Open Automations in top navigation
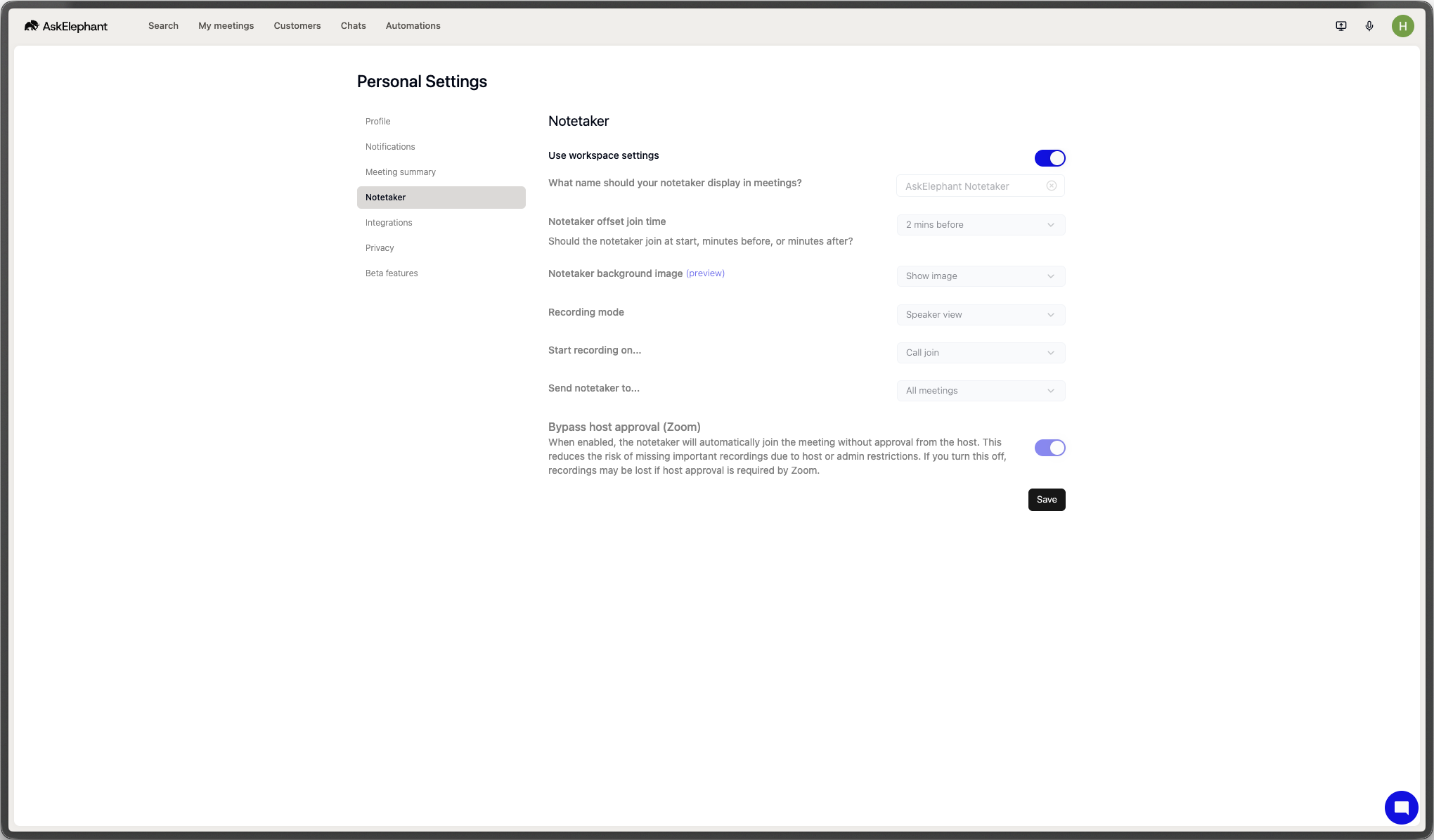The height and width of the screenshot is (840, 1434). click(x=413, y=26)
